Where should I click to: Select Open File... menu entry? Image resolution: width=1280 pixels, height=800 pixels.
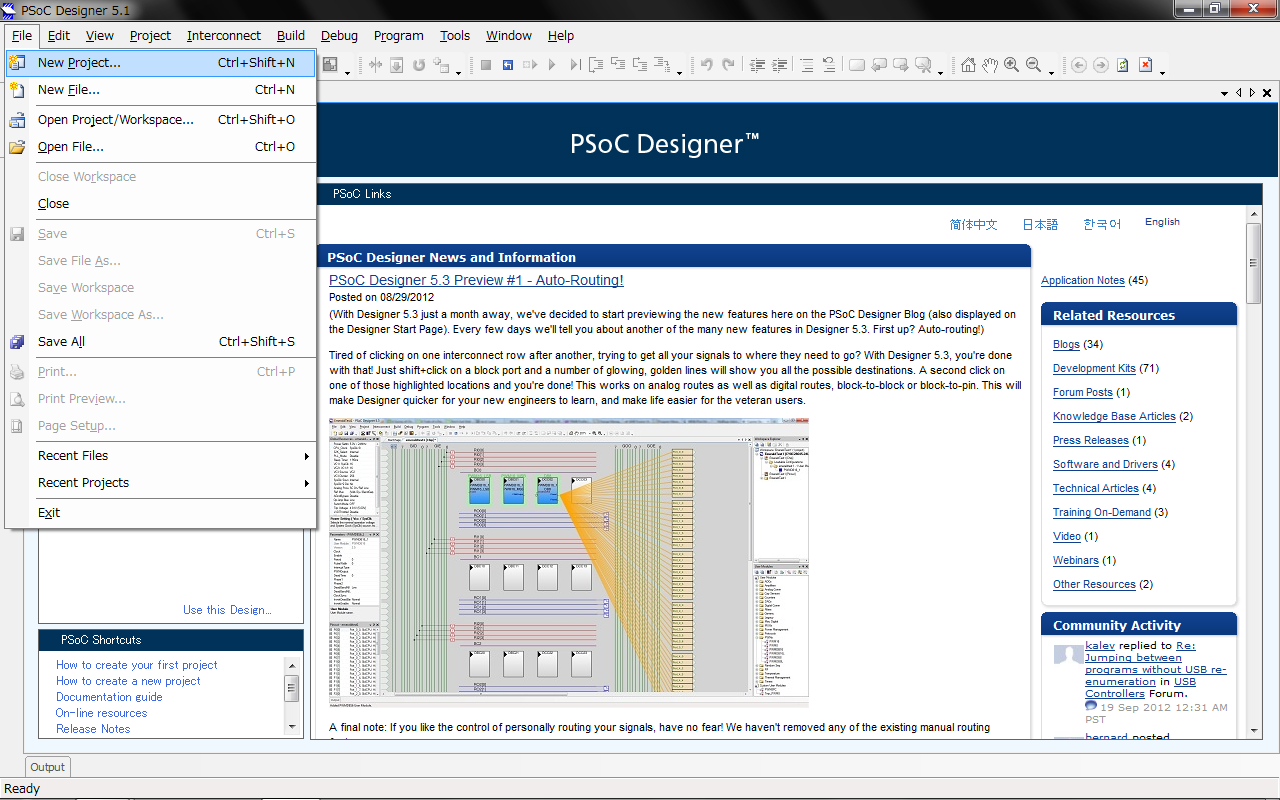[x=161, y=147]
